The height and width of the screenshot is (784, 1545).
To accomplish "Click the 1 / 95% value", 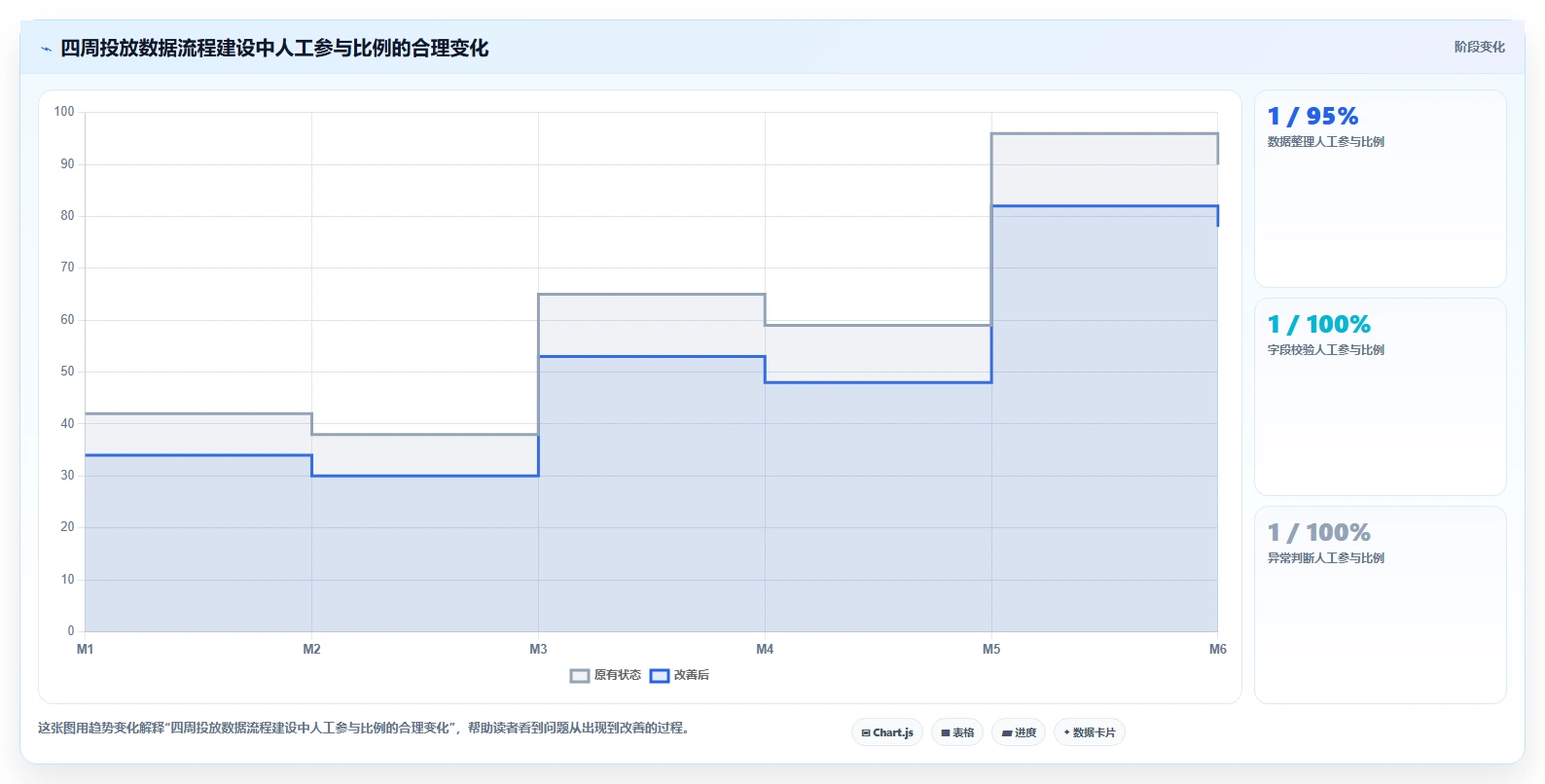I will tap(1312, 117).
